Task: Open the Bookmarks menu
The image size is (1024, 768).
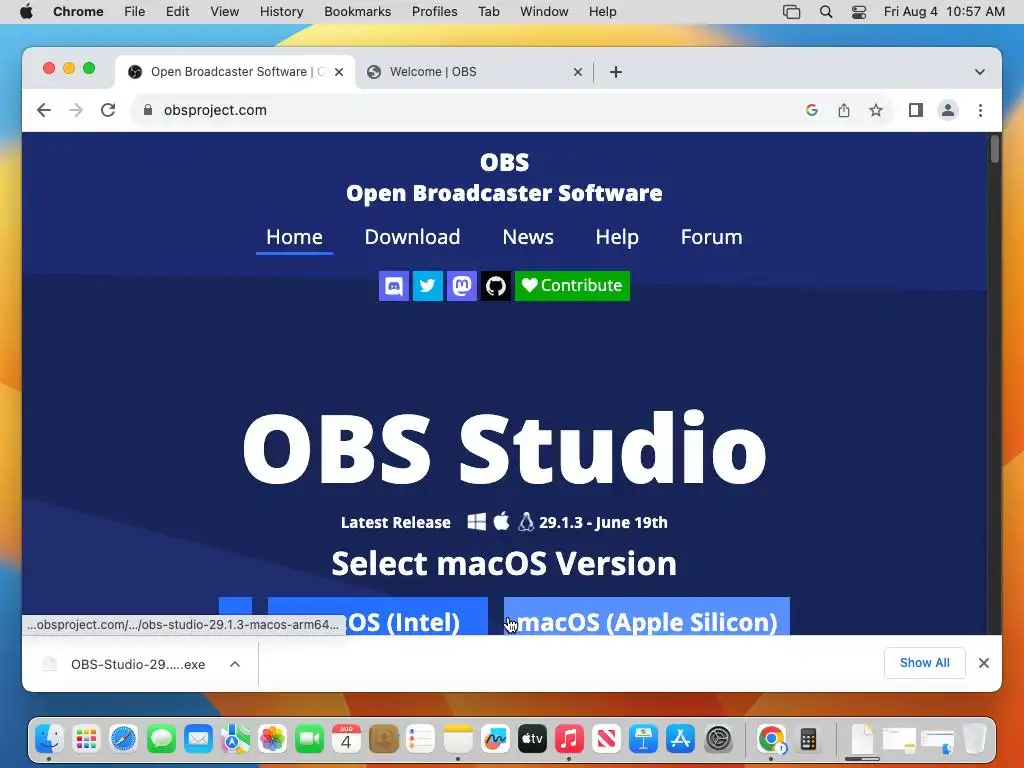Action: (357, 12)
